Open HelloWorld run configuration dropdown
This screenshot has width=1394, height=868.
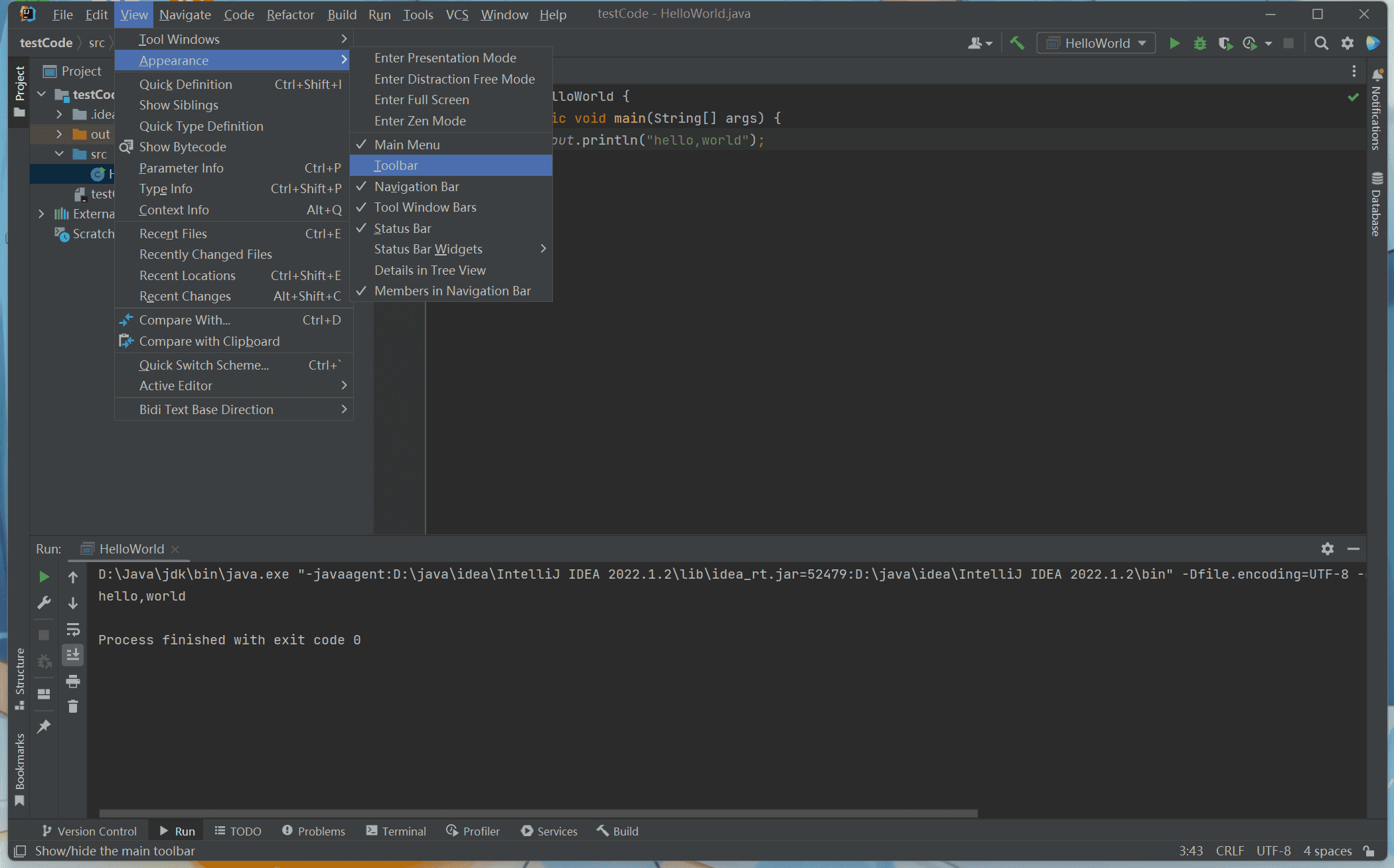pos(1097,43)
